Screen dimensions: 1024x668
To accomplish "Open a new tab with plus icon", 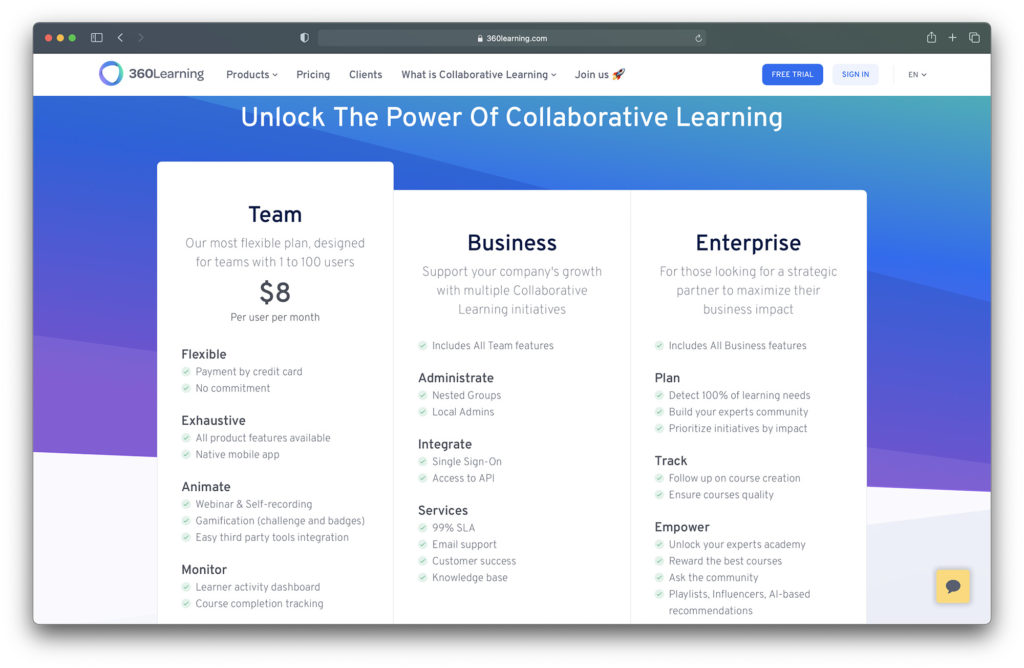I will pos(952,37).
